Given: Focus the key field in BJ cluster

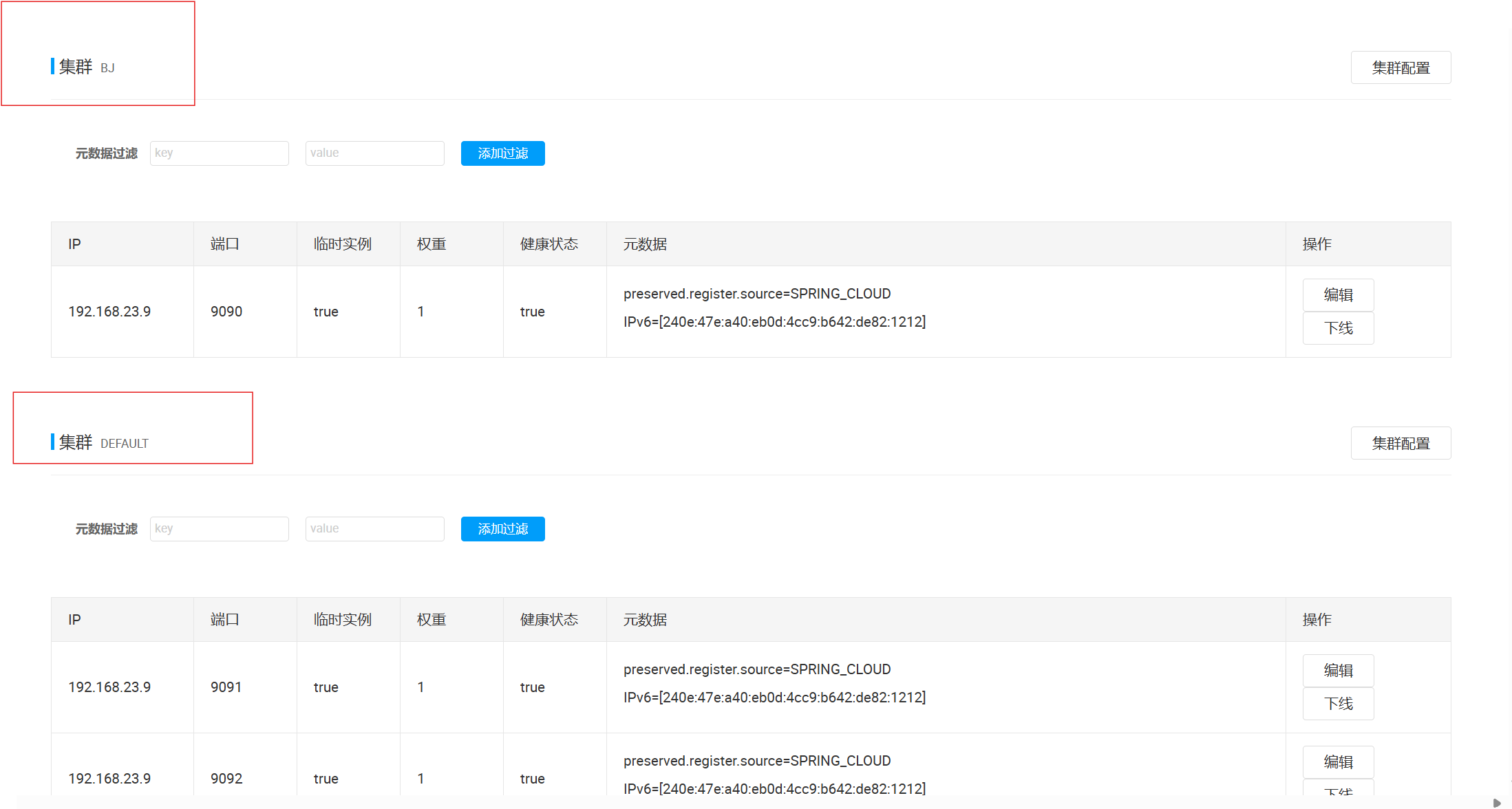Looking at the screenshot, I should [219, 153].
